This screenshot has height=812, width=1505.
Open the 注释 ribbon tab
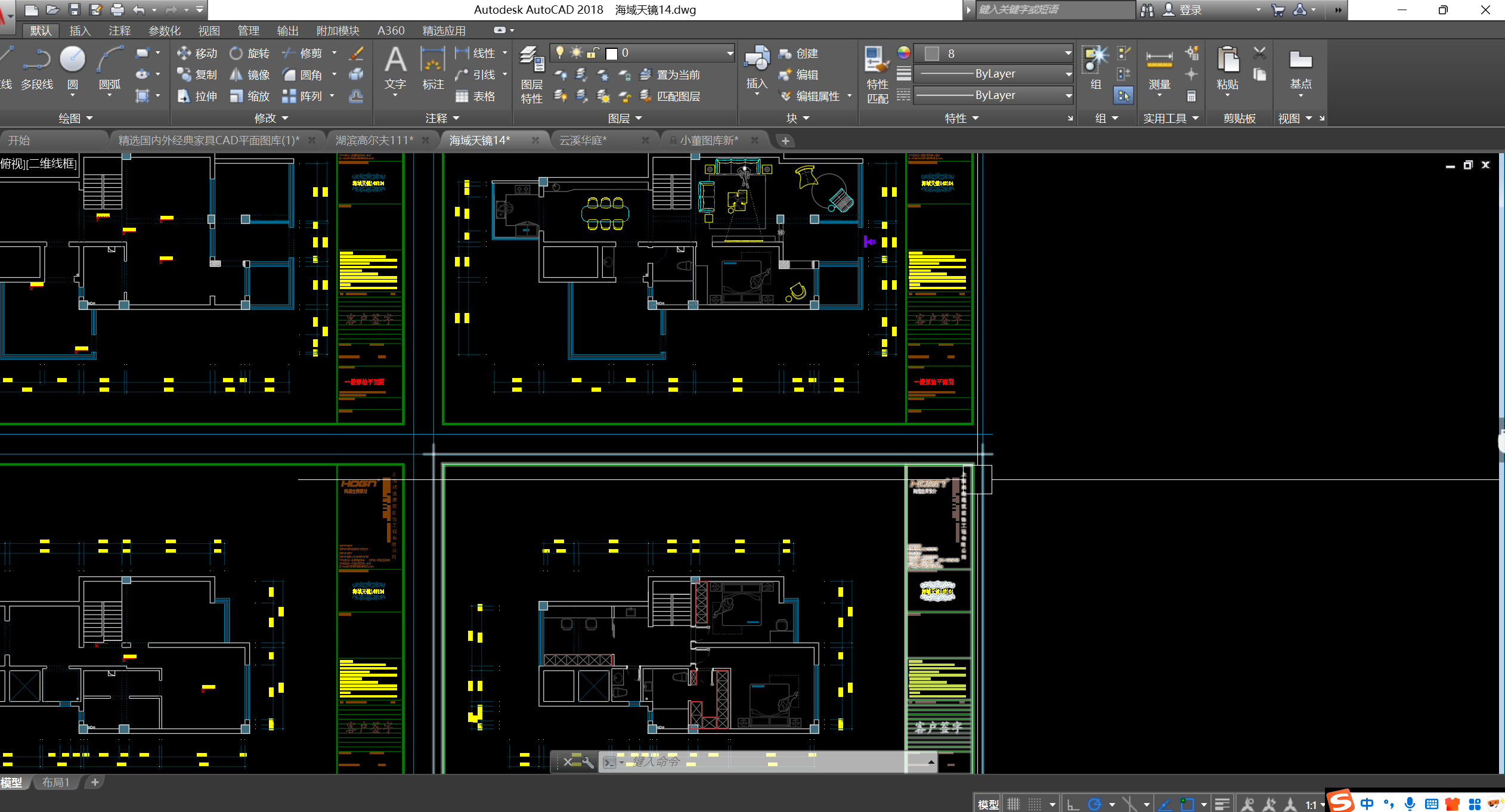[x=119, y=30]
